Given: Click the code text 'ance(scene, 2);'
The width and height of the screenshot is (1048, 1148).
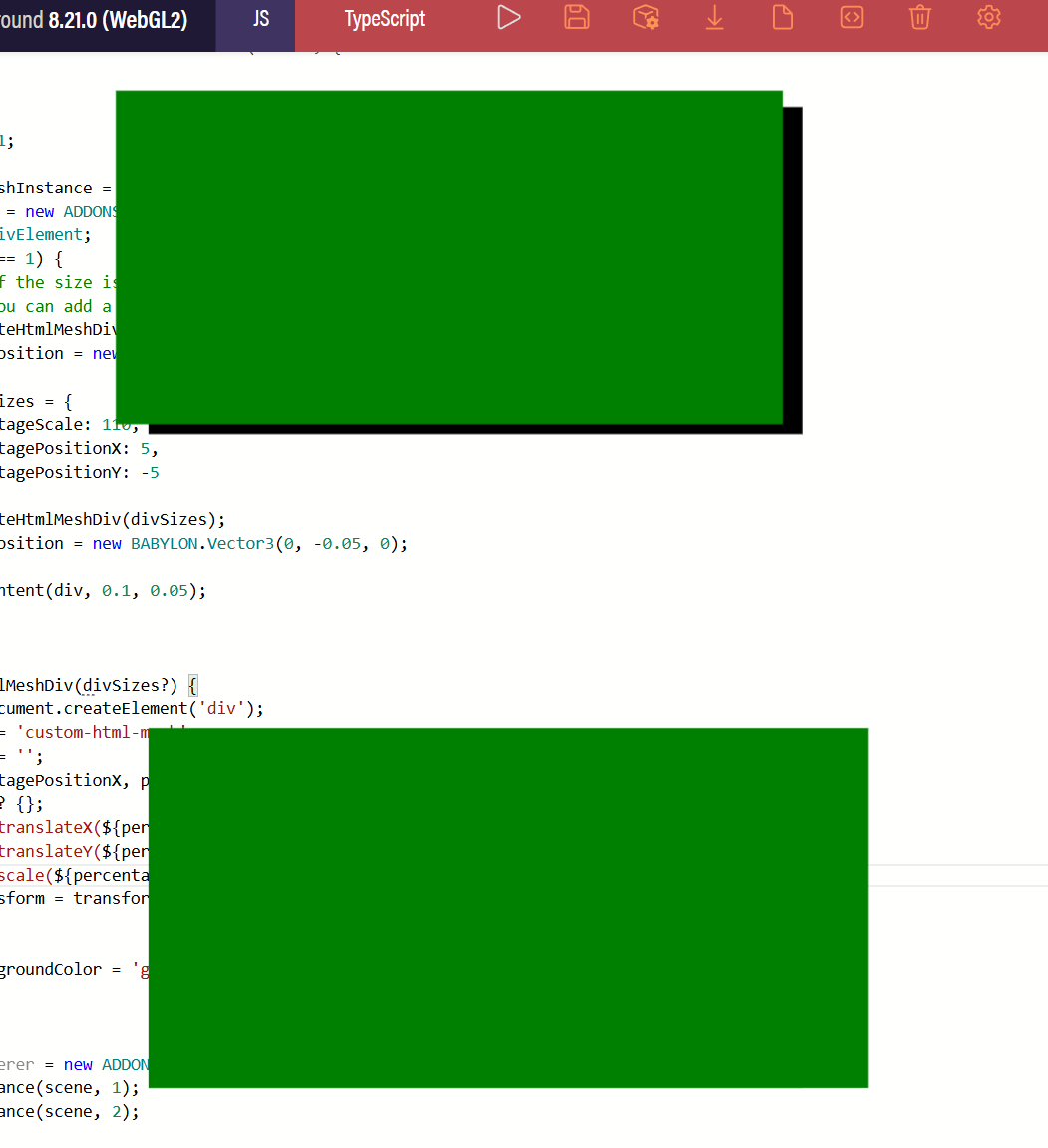Looking at the screenshot, I should [x=70, y=1111].
